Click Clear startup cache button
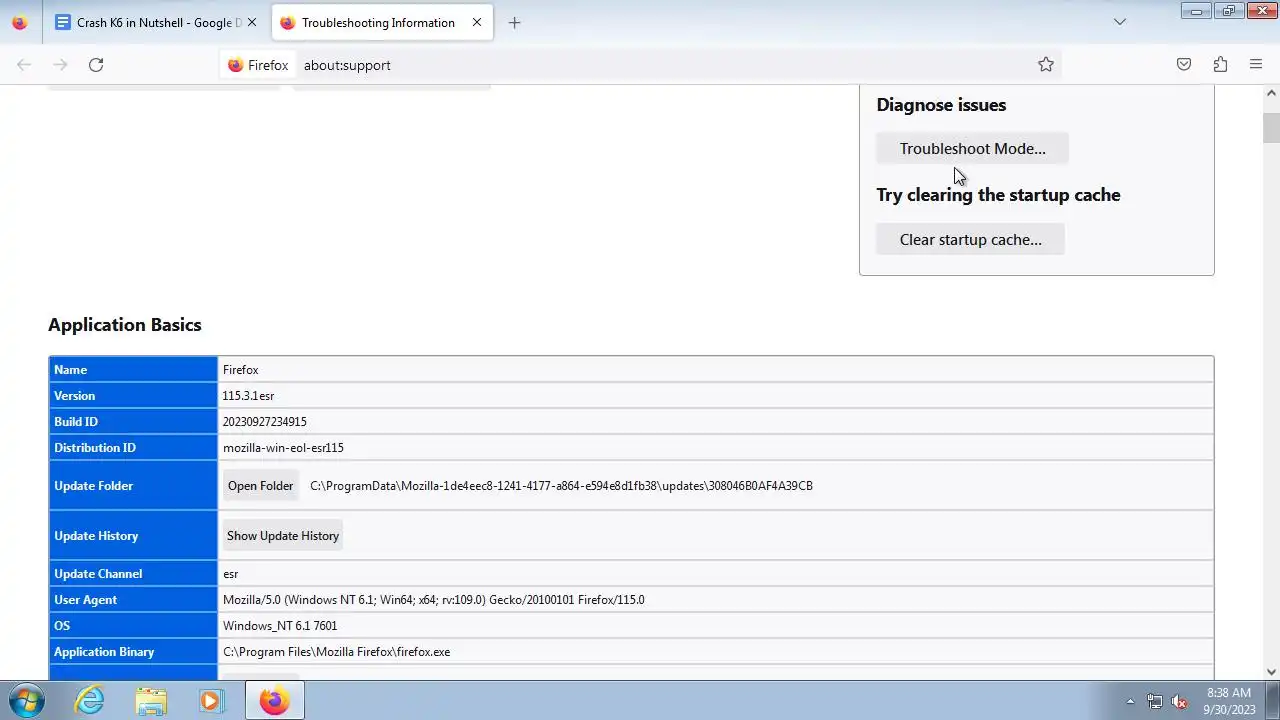Screen dimensions: 1280x720 tap(971, 239)
